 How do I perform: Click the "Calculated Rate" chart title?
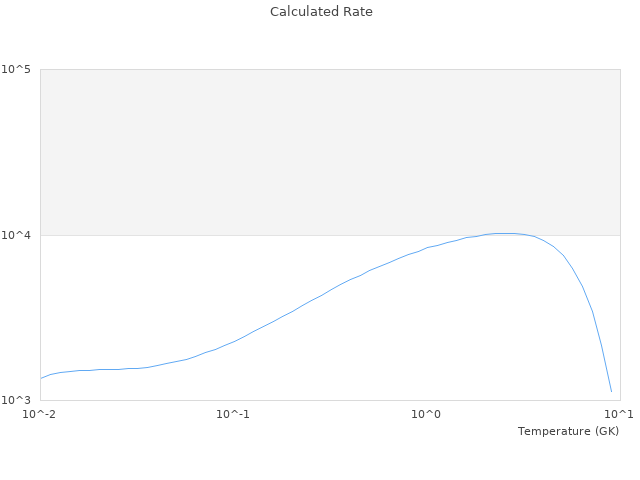tap(320, 12)
